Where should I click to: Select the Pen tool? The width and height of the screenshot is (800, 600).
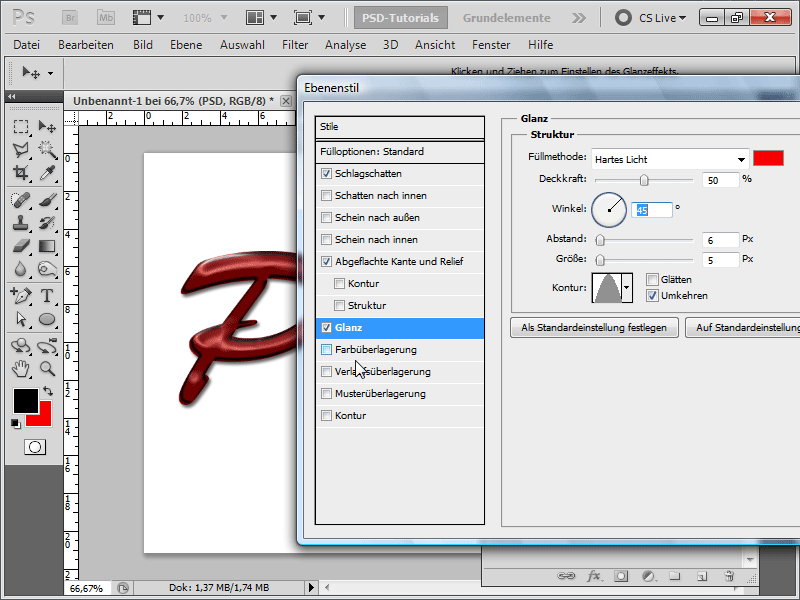tap(20, 295)
